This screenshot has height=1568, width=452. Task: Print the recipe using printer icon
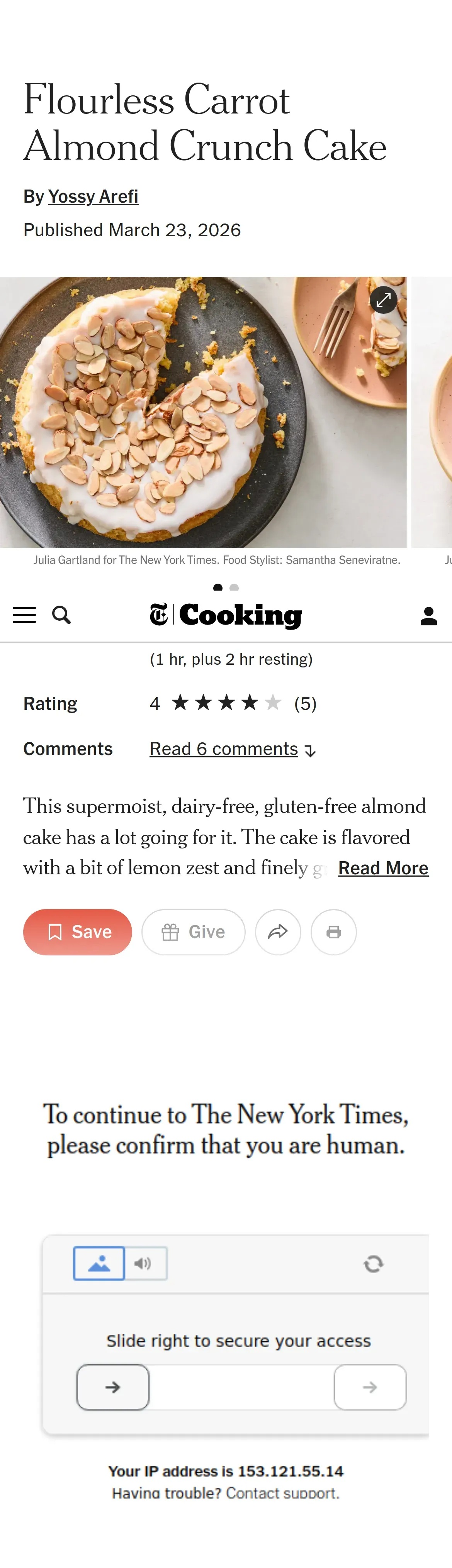[x=334, y=932]
